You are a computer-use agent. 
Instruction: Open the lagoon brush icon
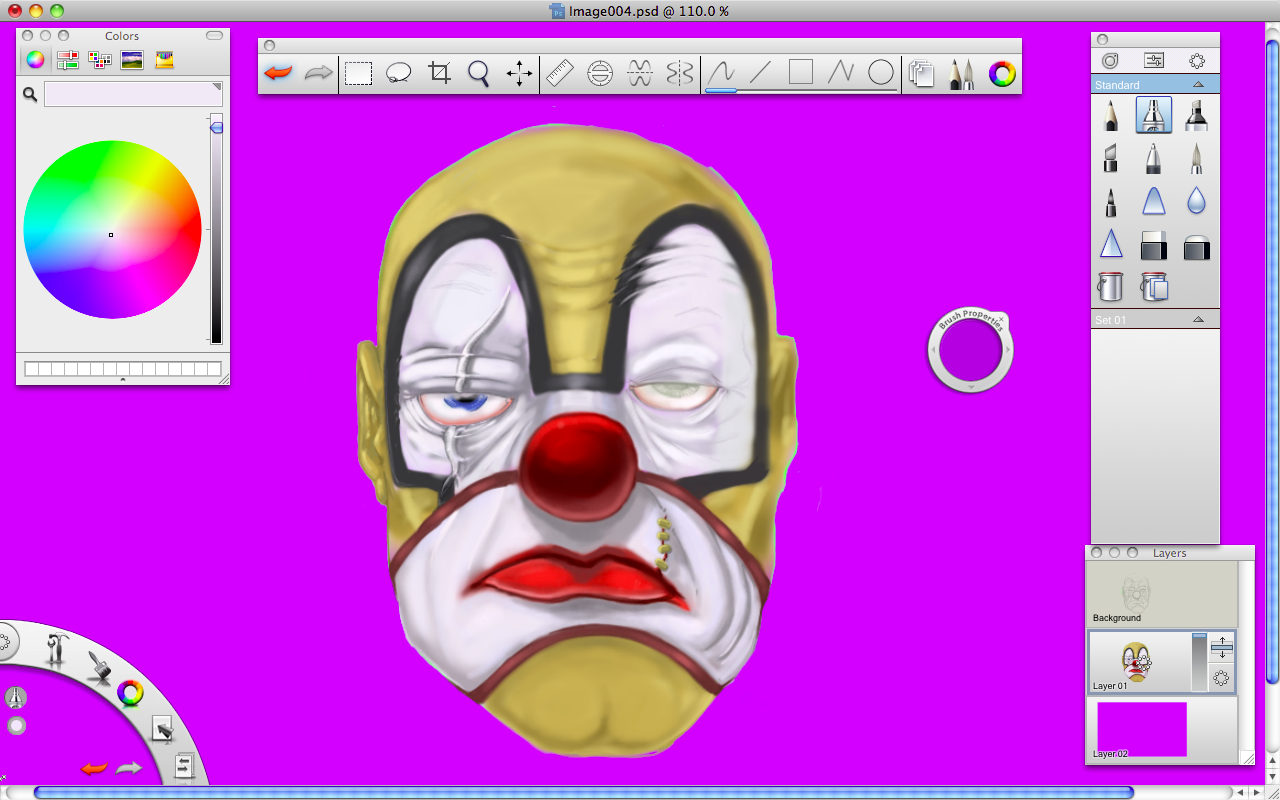98,667
